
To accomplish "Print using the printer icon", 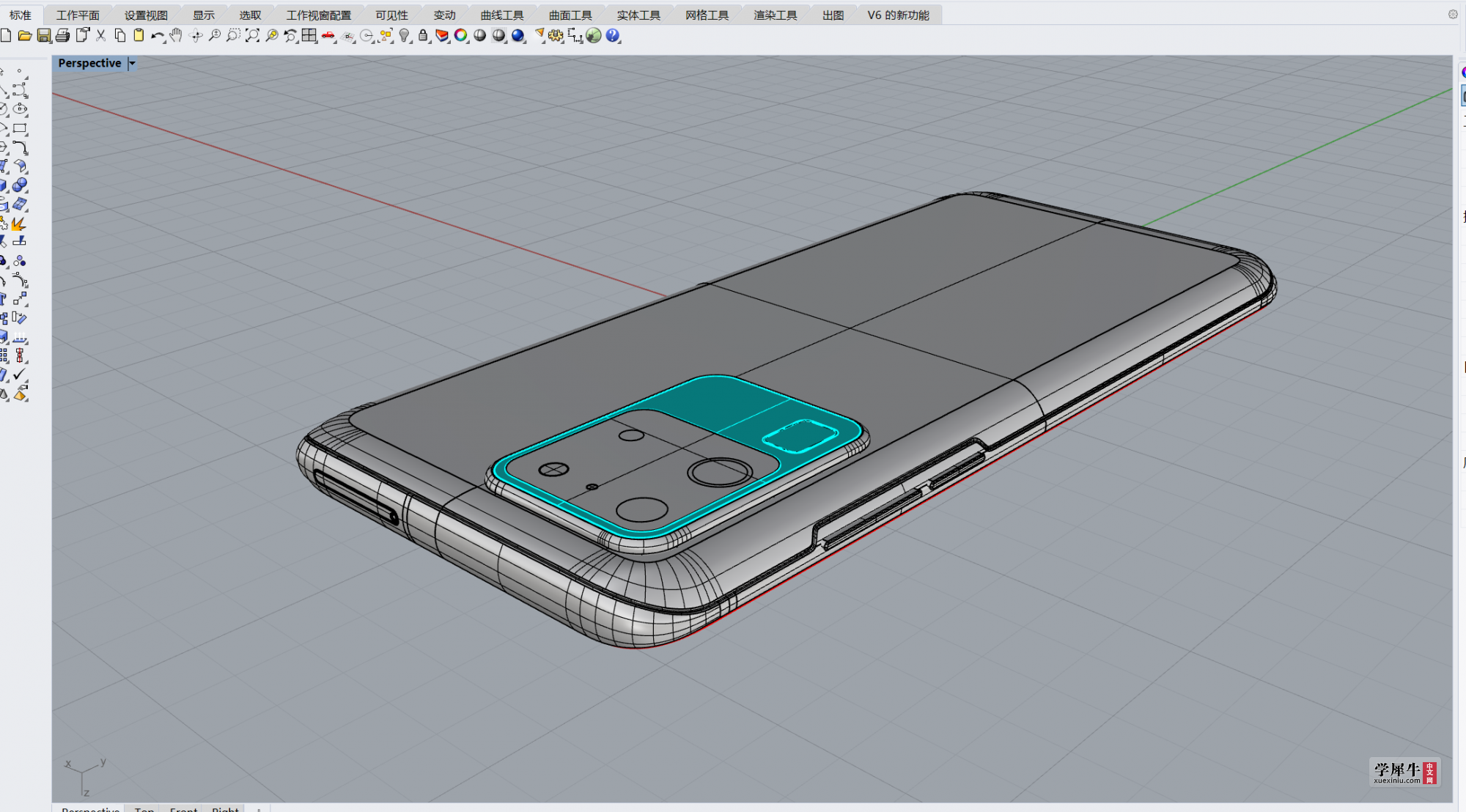I will (63, 35).
